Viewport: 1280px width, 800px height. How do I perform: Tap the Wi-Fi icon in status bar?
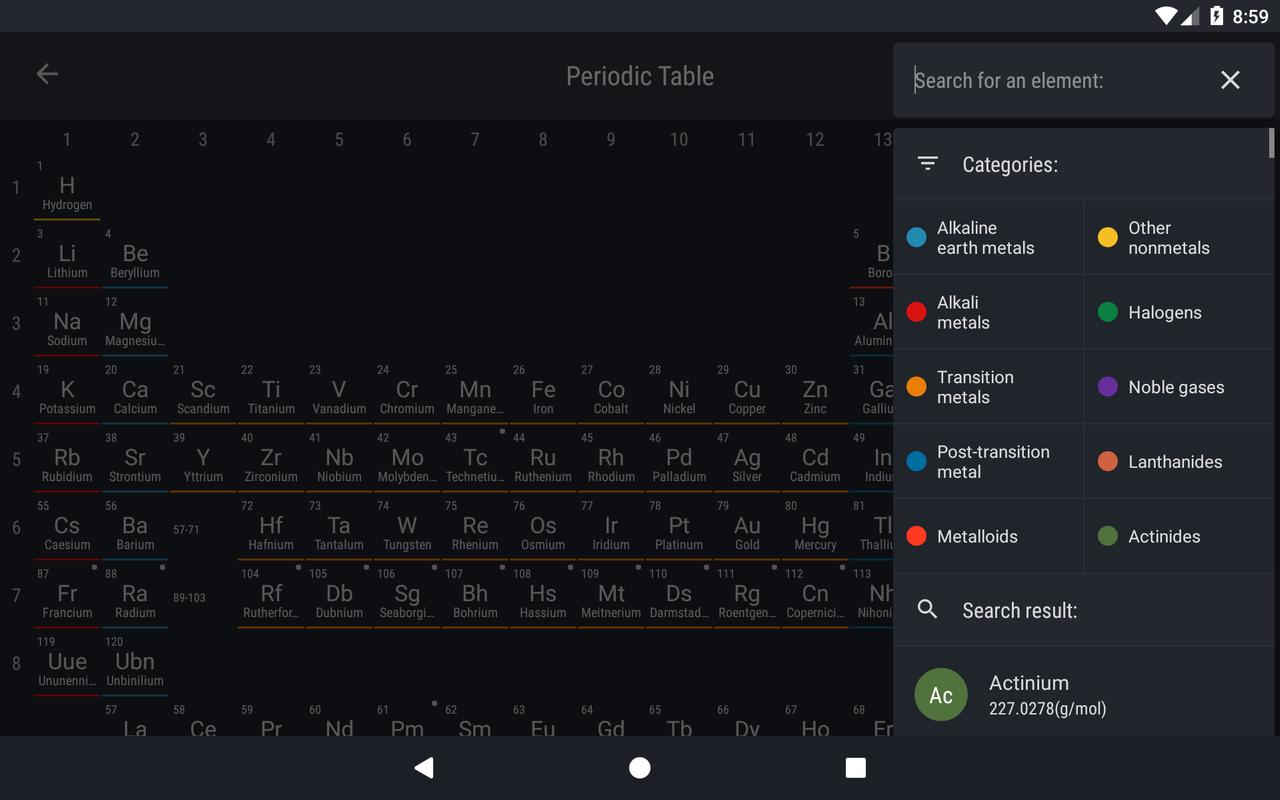(1166, 16)
